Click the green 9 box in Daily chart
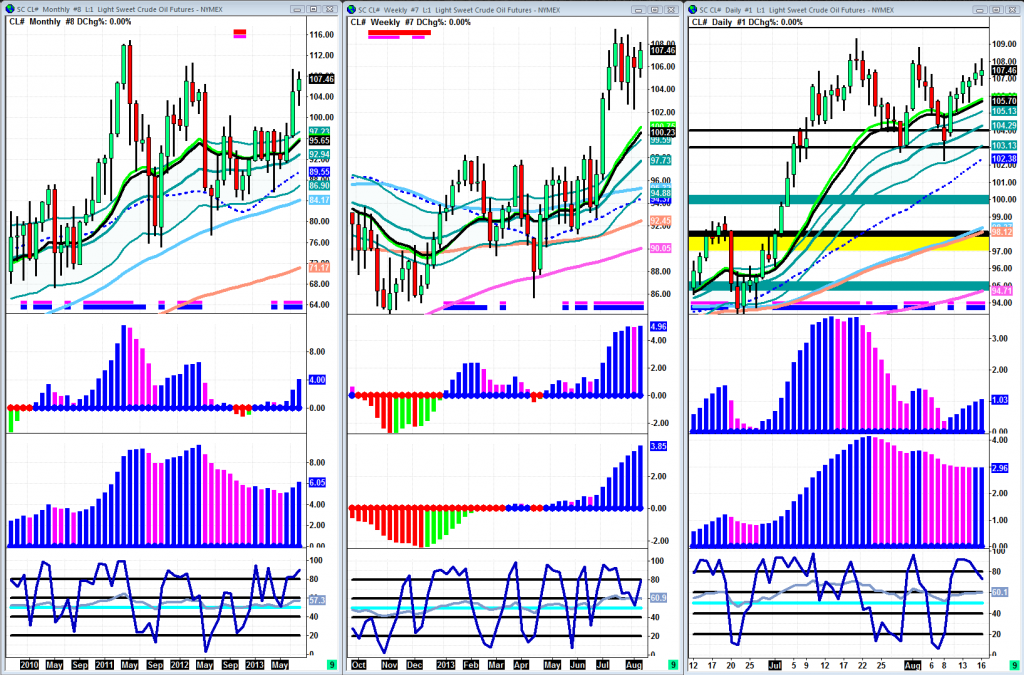 [1015, 664]
